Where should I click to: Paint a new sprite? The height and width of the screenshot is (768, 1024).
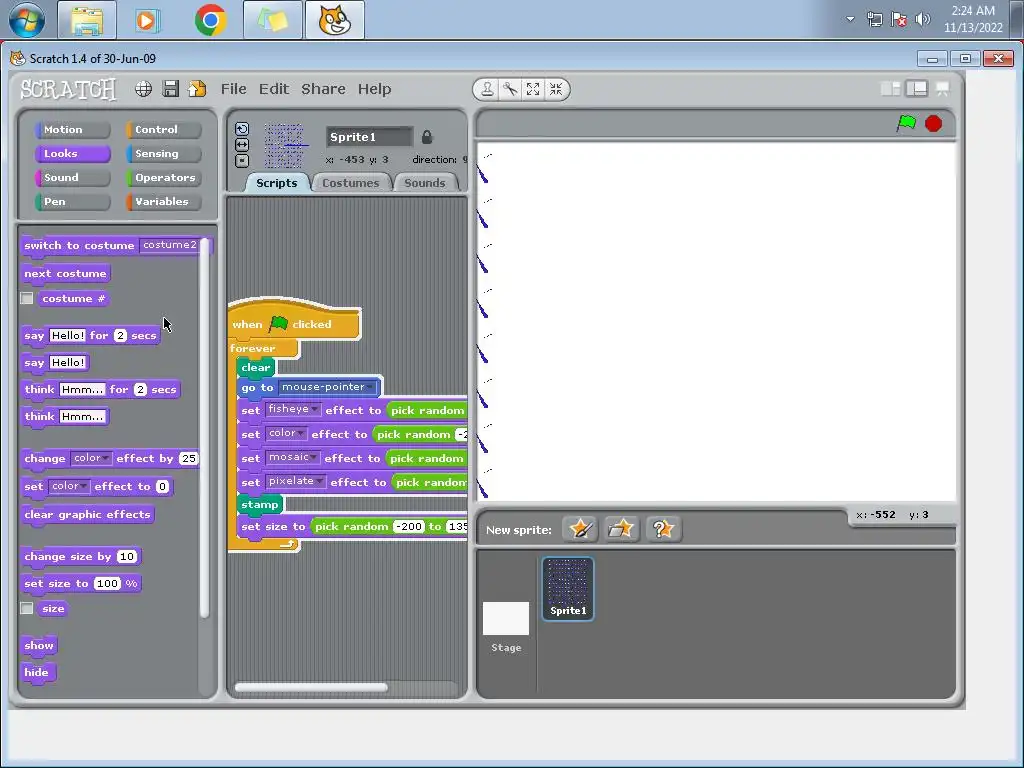pos(580,529)
